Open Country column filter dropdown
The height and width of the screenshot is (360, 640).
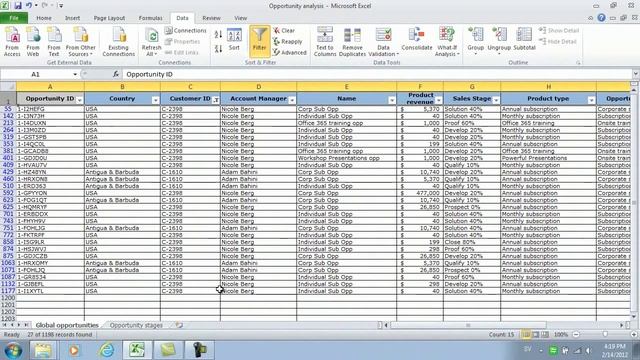click(155, 100)
